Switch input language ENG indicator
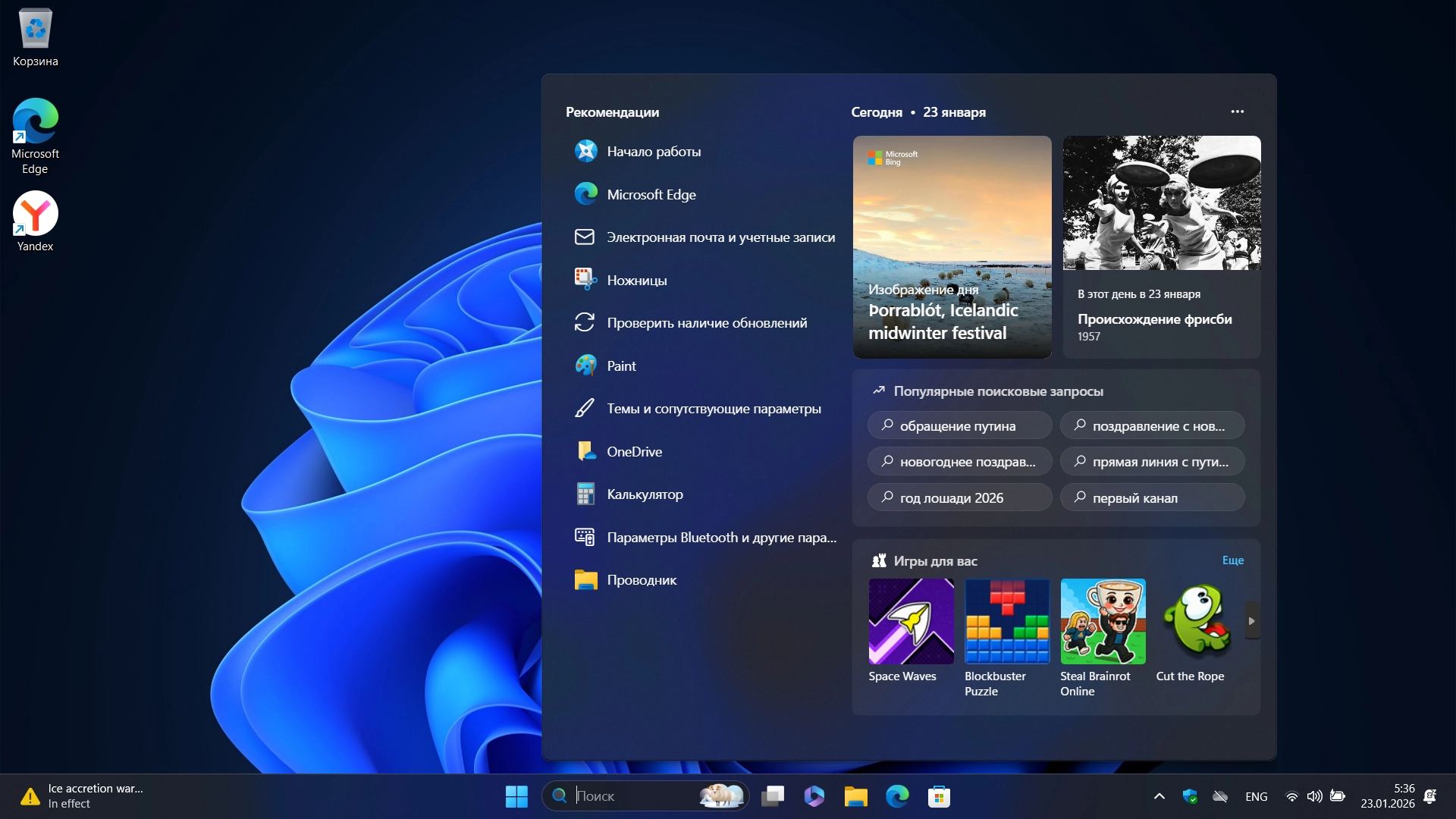Image resolution: width=1456 pixels, height=819 pixels. 1256,796
